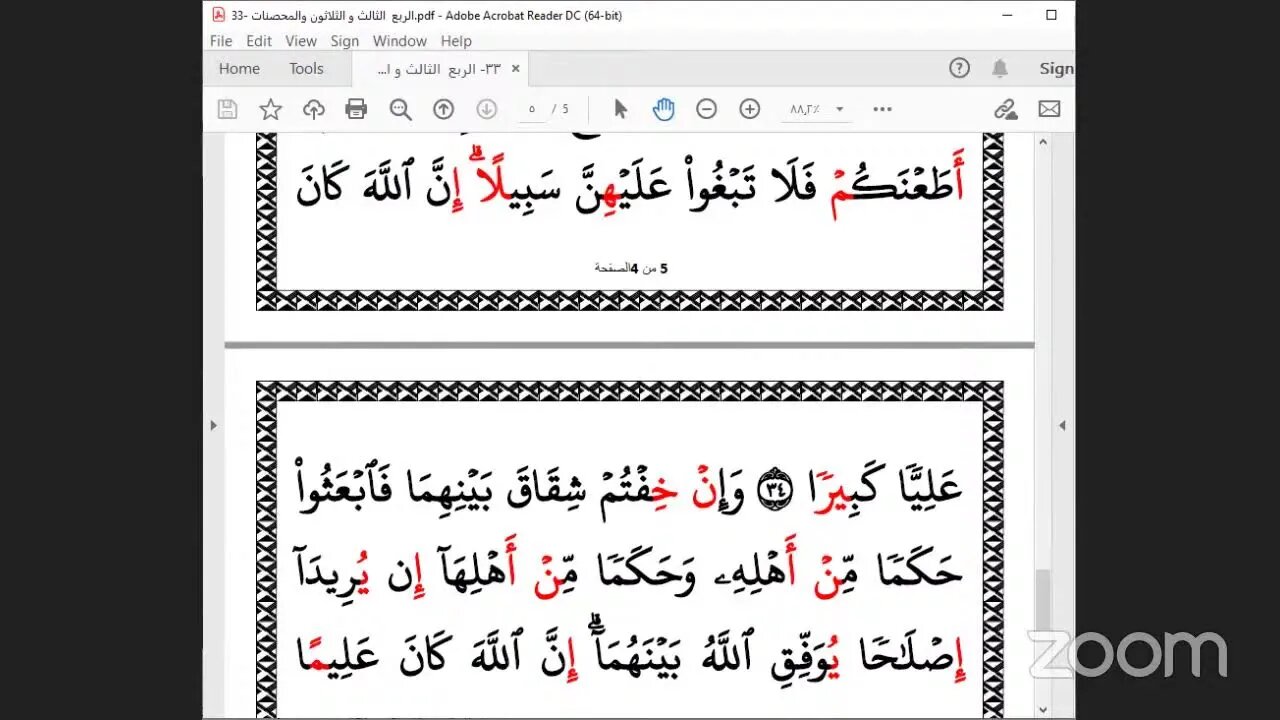1280x720 pixels.
Task: Send file by email envelope icon
Action: 1049,109
